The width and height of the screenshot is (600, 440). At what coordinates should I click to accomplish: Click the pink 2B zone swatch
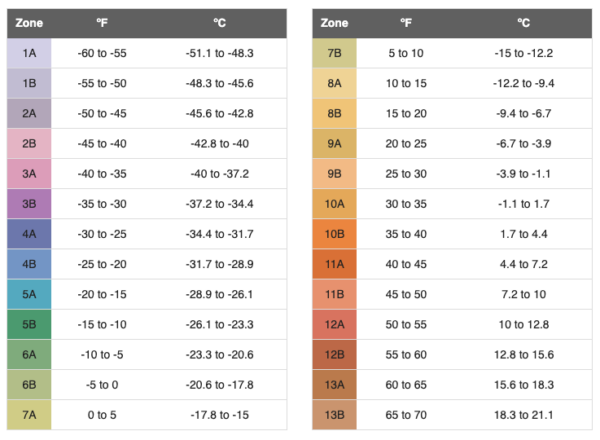29,143
